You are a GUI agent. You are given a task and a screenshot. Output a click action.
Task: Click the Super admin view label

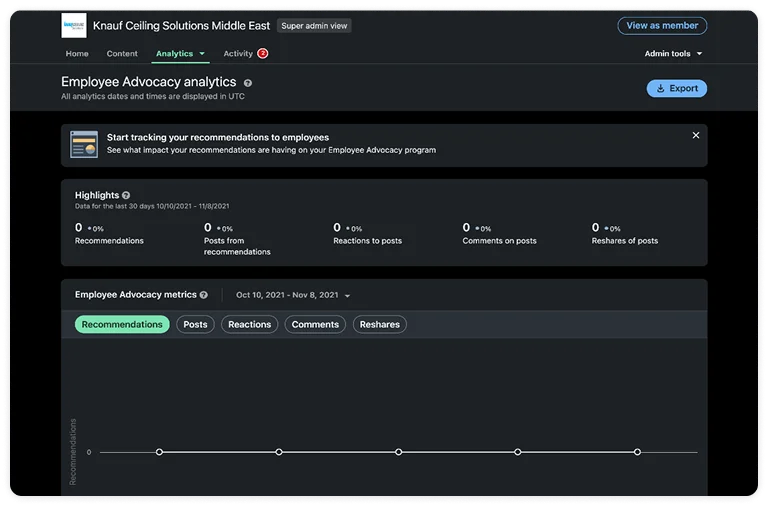pos(314,25)
